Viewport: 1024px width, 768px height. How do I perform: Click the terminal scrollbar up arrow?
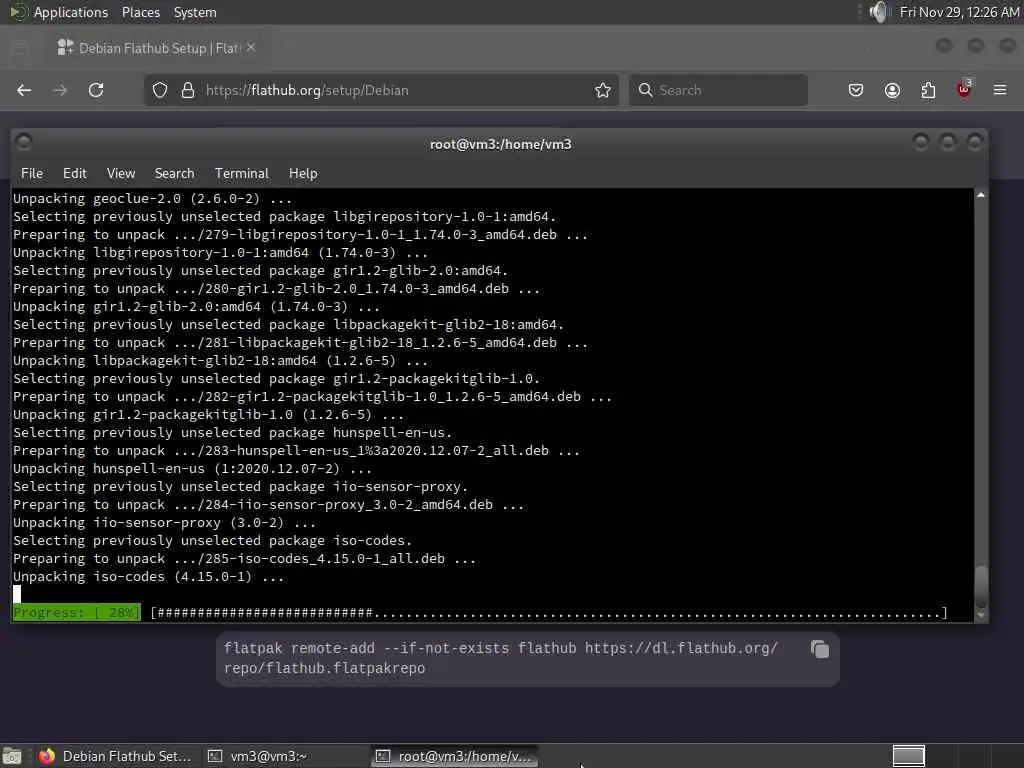tap(980, 195)
